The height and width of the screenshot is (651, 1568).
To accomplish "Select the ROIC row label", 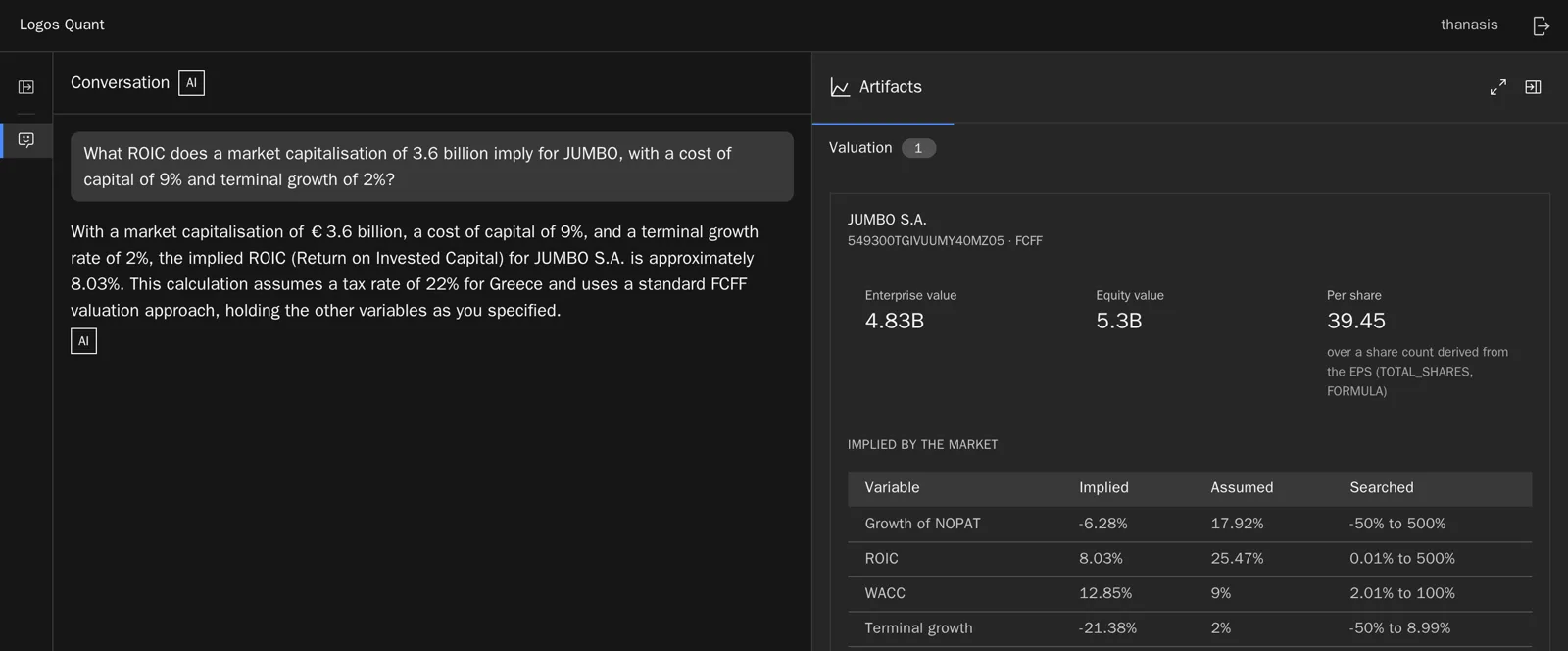I will point(881,559).
